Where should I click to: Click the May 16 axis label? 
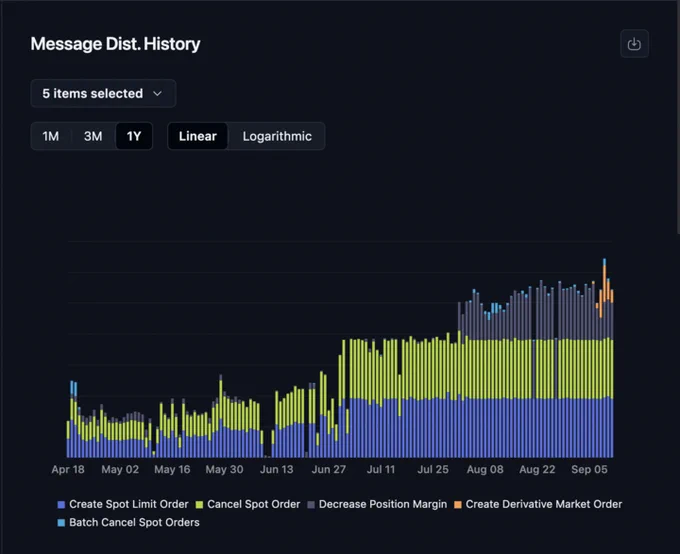(x=172, y=469)
